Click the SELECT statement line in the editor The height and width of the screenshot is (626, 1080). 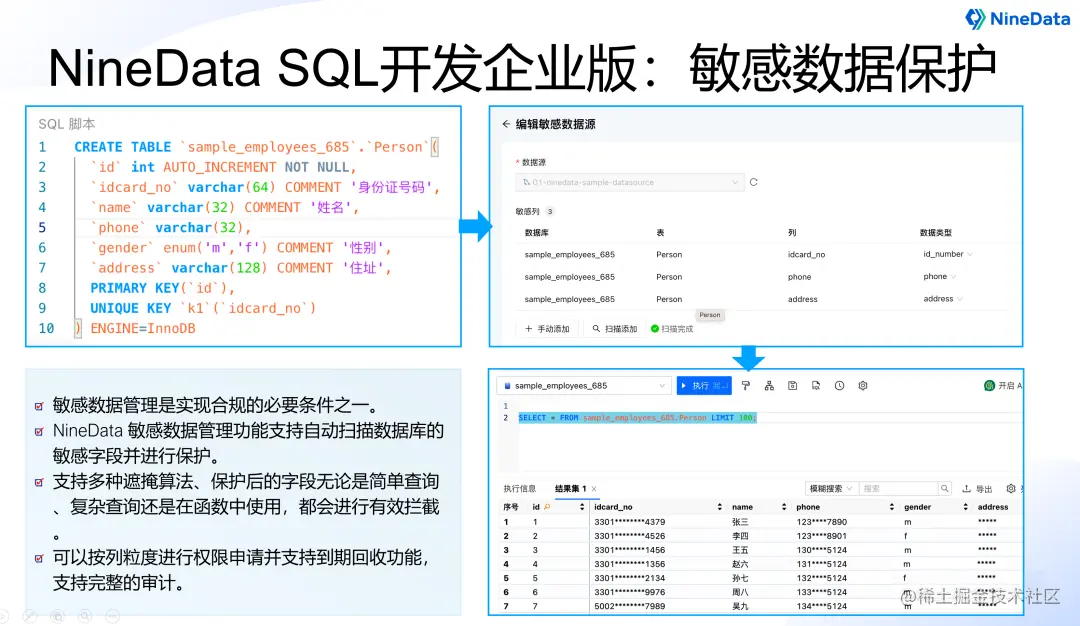(x=637, y=417)
